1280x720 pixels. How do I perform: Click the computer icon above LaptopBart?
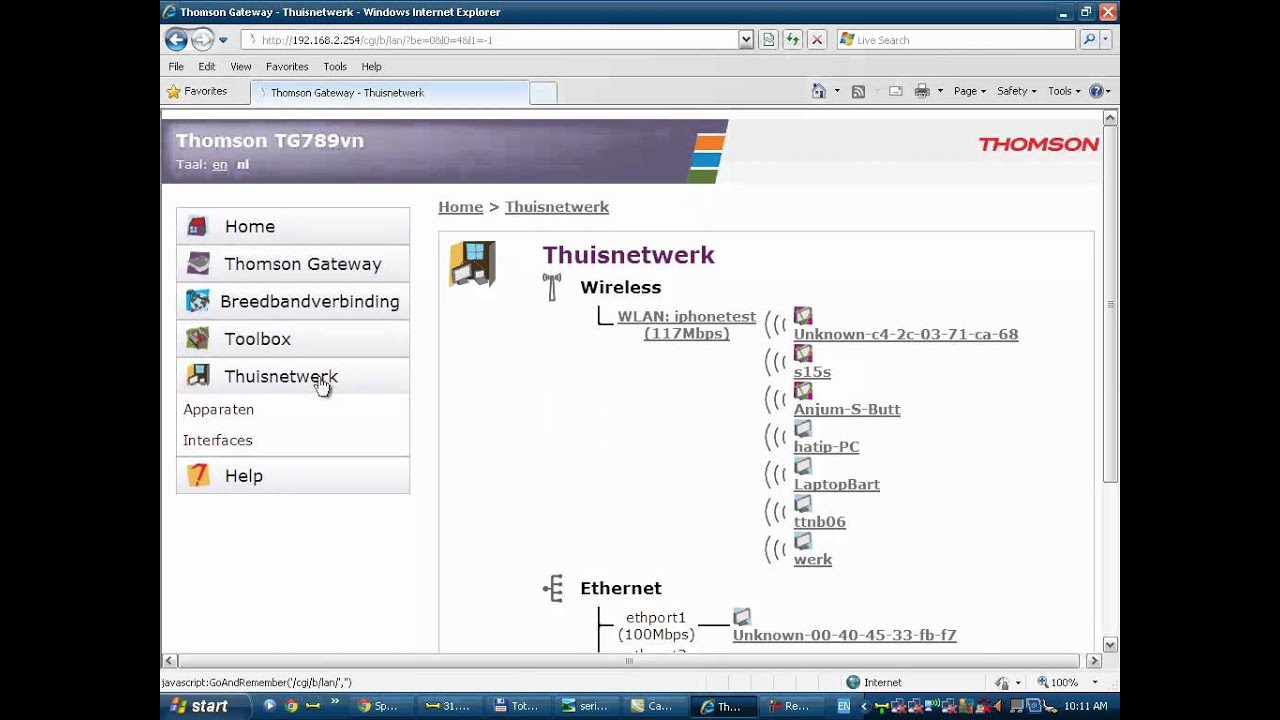tap(803, 466)
